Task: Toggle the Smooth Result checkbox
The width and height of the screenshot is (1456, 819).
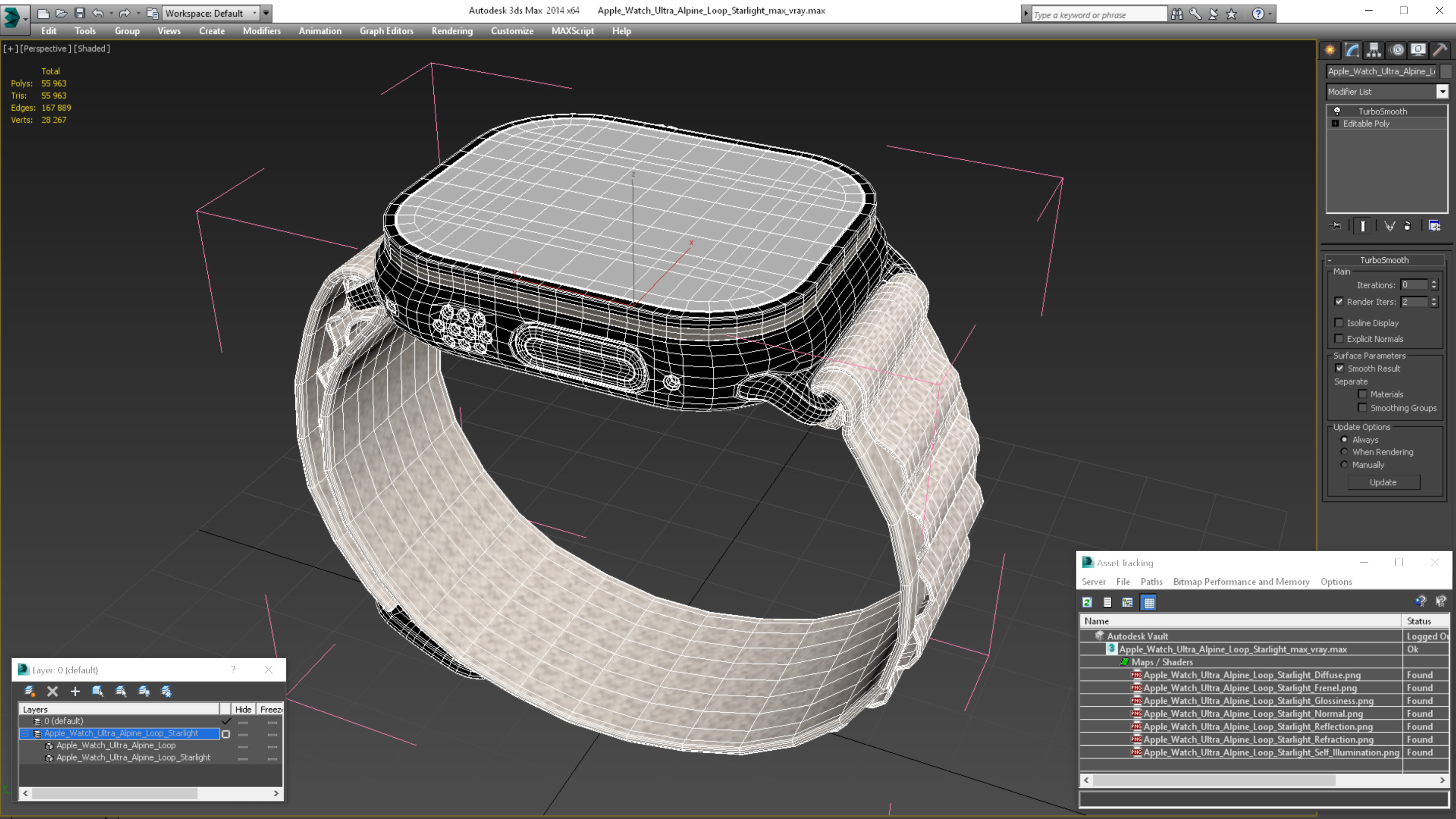Action: coord(1340,368)
